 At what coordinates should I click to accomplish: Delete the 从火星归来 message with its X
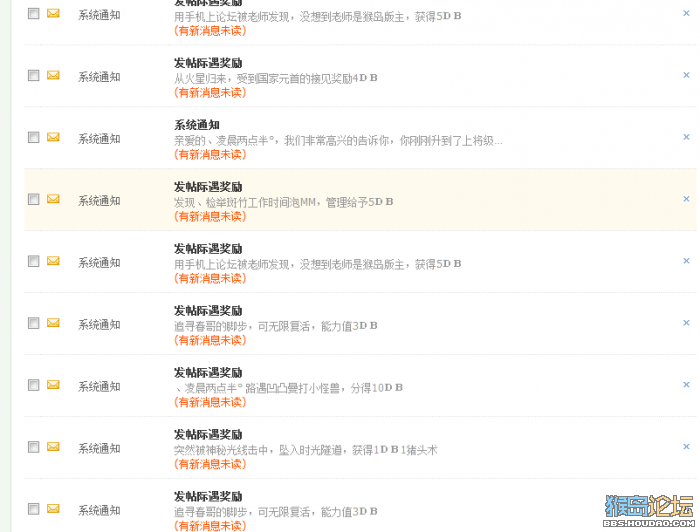[686, 75]
